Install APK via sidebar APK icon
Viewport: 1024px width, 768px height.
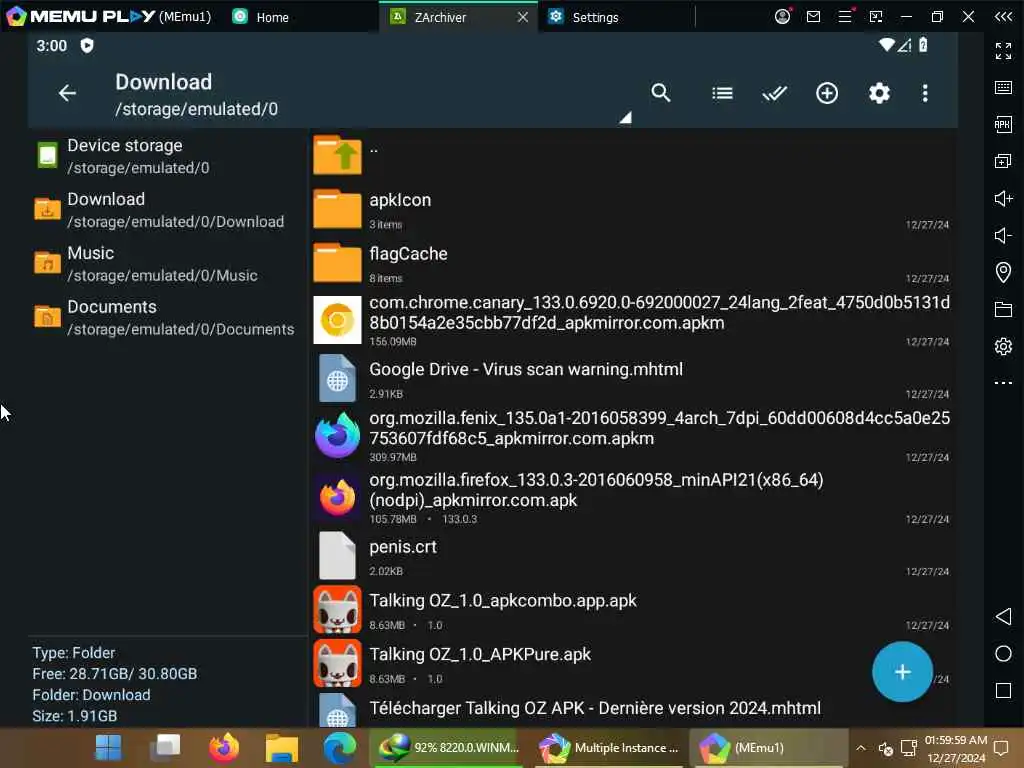(x=1003, y=124)
